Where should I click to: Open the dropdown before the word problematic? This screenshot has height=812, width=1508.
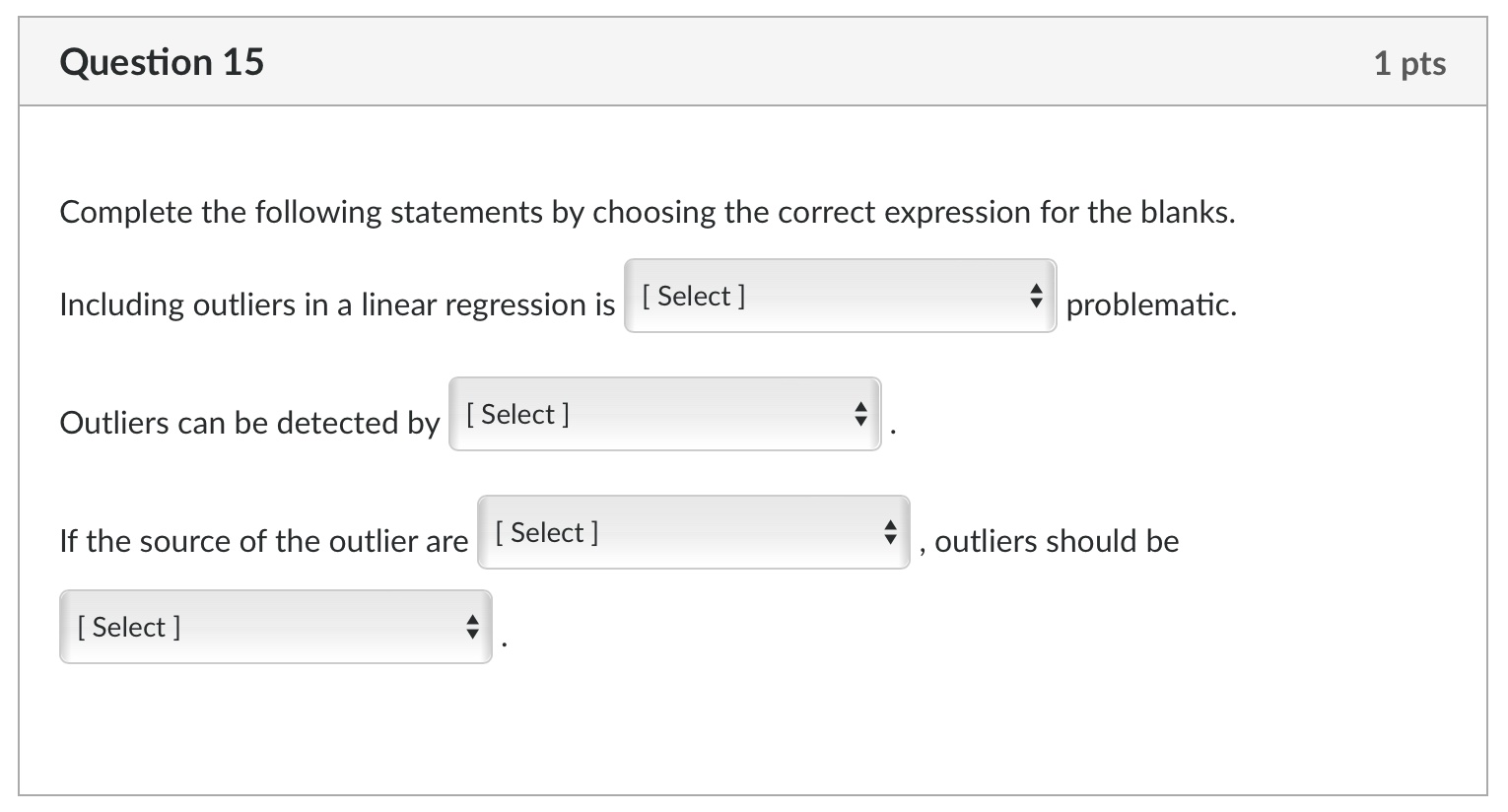tap(840, 296)
